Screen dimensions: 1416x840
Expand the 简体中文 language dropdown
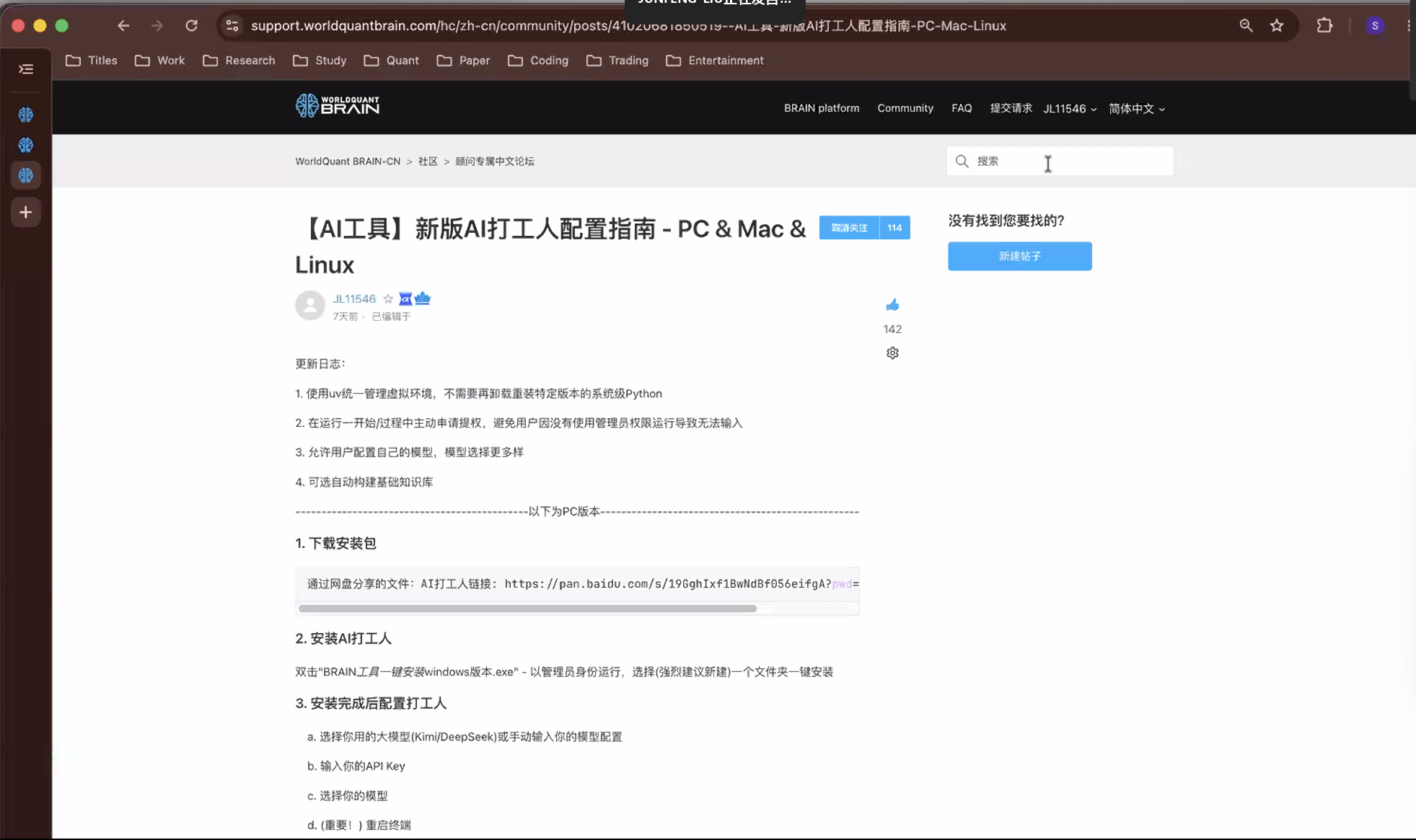click(x=1137, y=109)
